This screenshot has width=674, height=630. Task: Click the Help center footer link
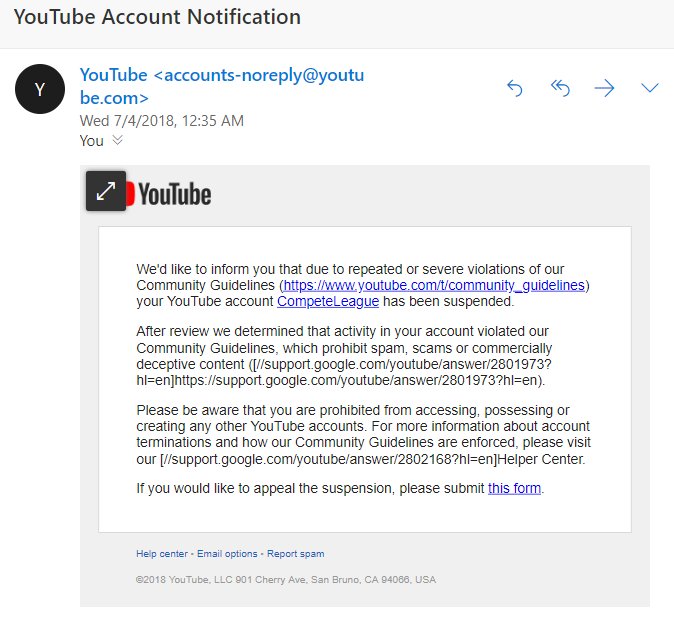coord(162,553)
